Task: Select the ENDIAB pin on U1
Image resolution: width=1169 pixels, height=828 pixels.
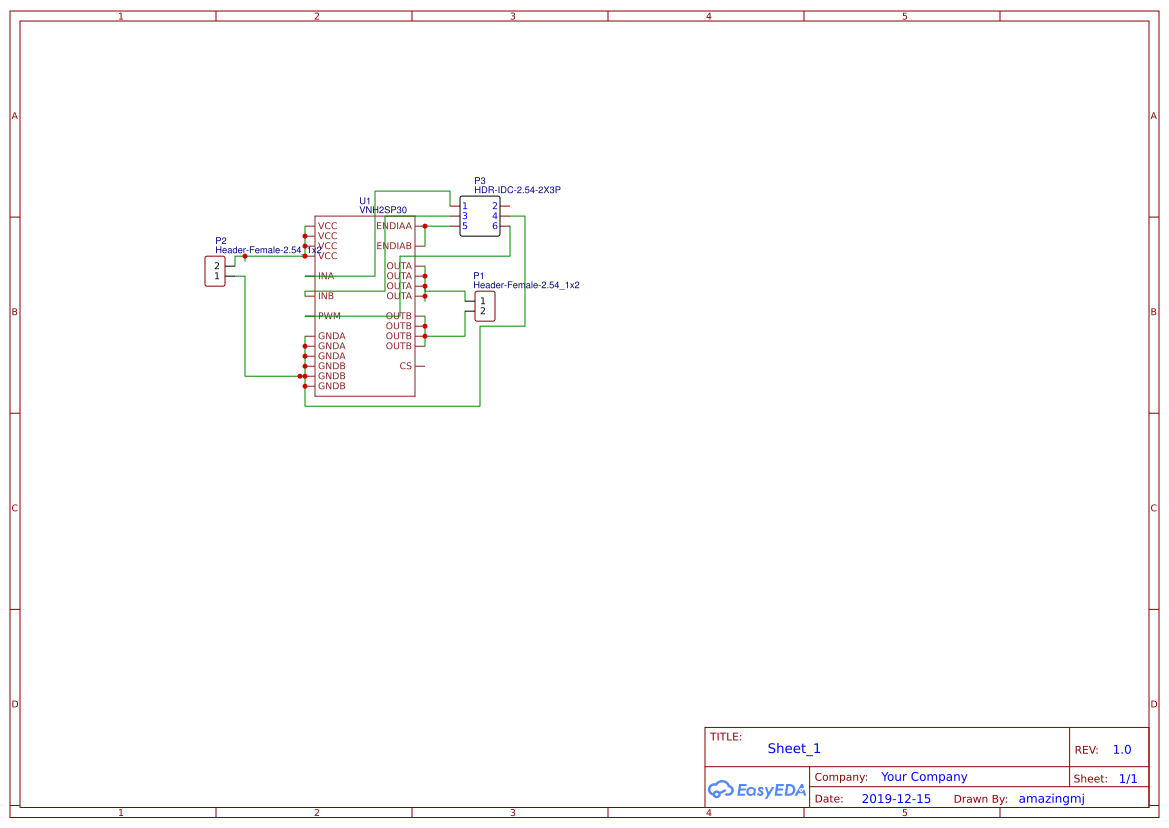Action: [x=394, y=246]
